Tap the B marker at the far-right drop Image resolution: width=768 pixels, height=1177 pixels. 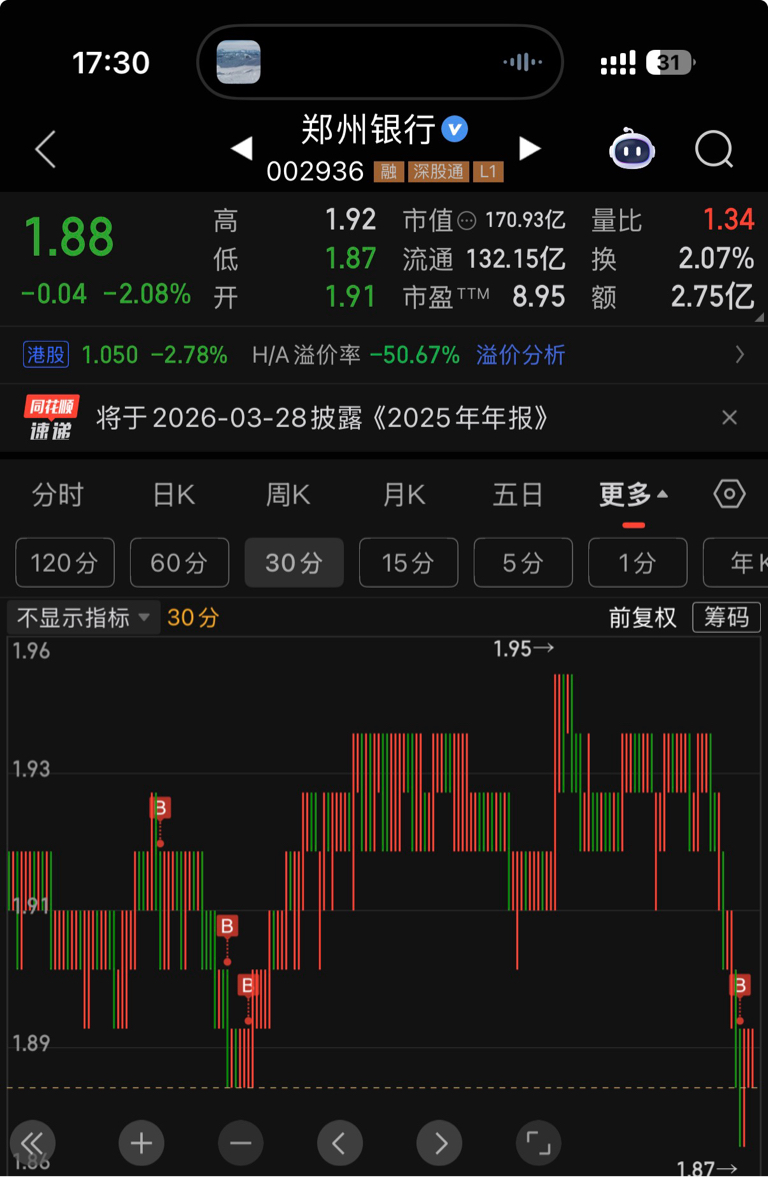740,985
